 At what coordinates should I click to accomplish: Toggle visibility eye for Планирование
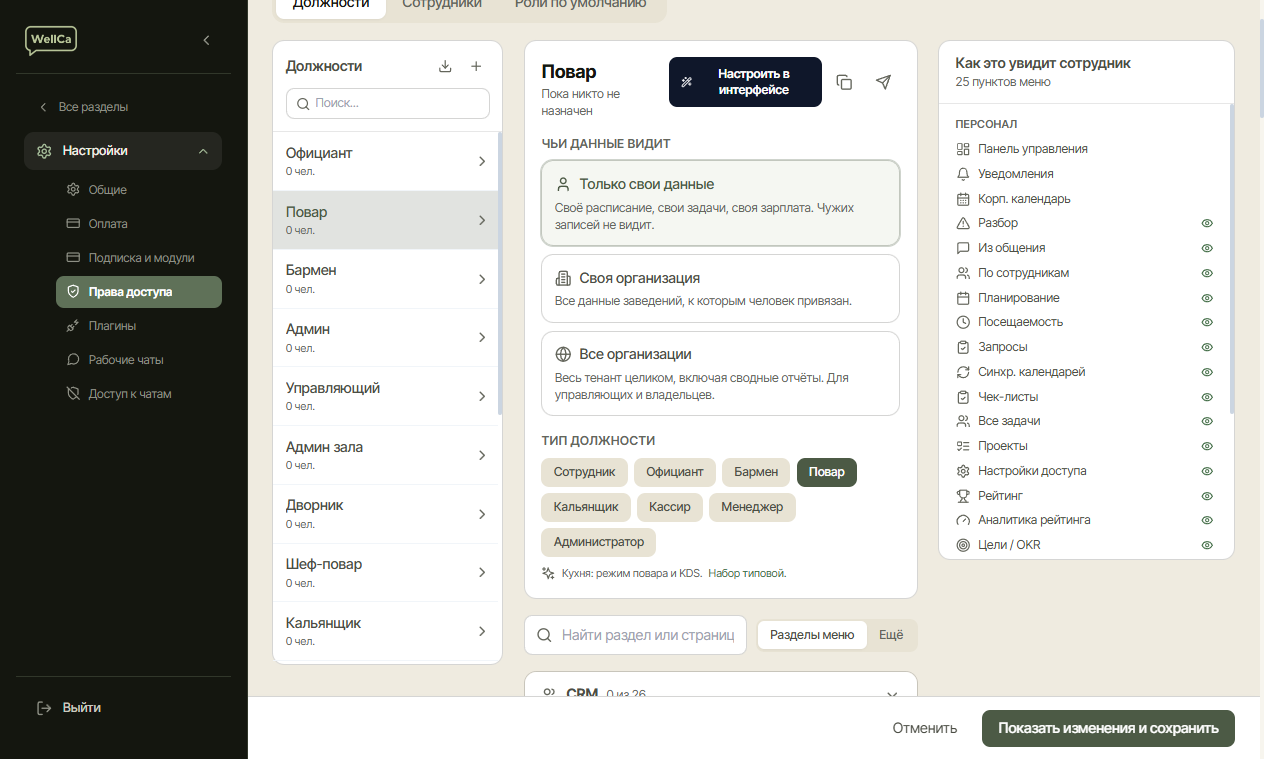(x=1207, y=298)
